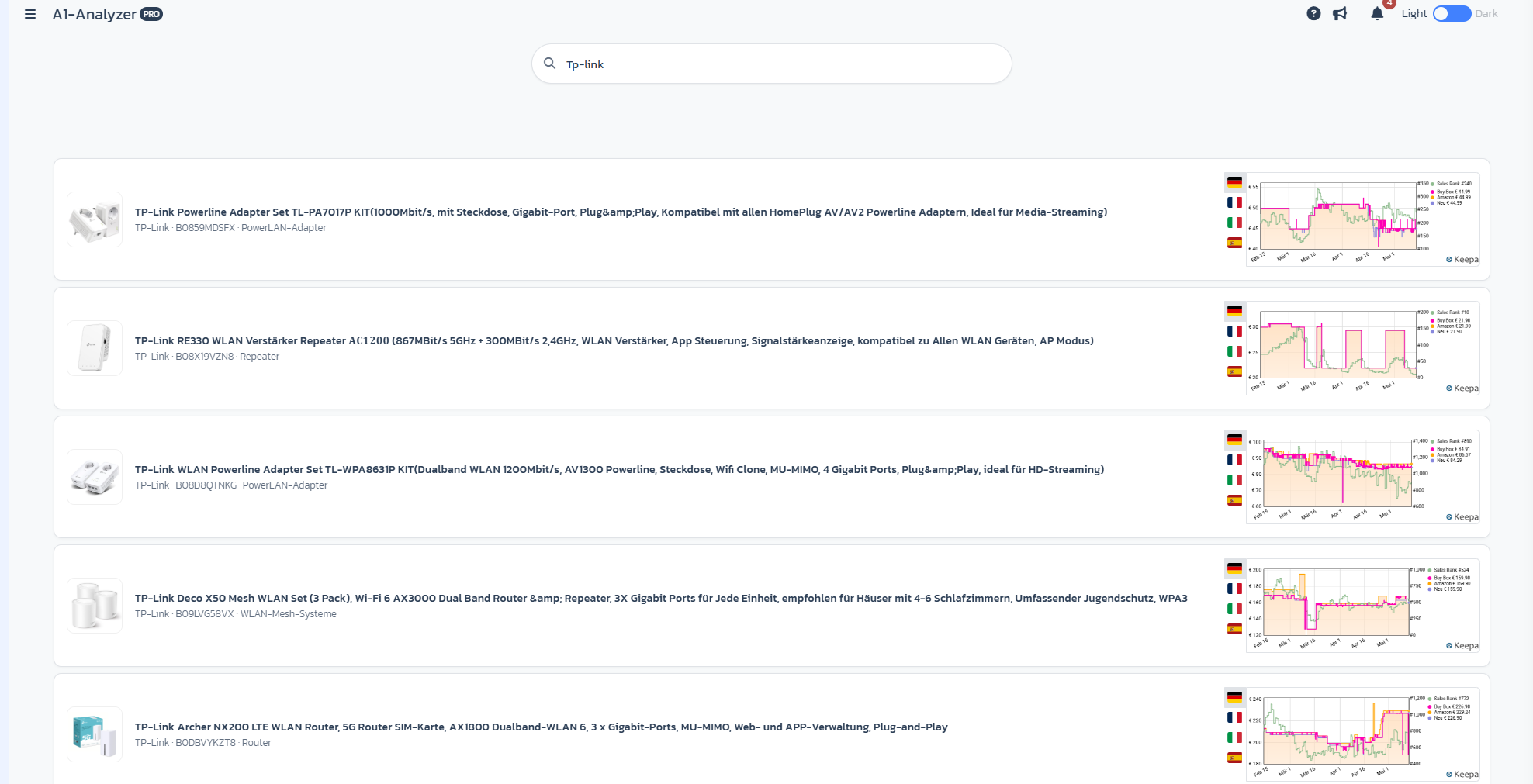Viewport: 1533px width, 784px height.
Task: Select Italian flag for RE330 repeater chart
Action: 1234,351
